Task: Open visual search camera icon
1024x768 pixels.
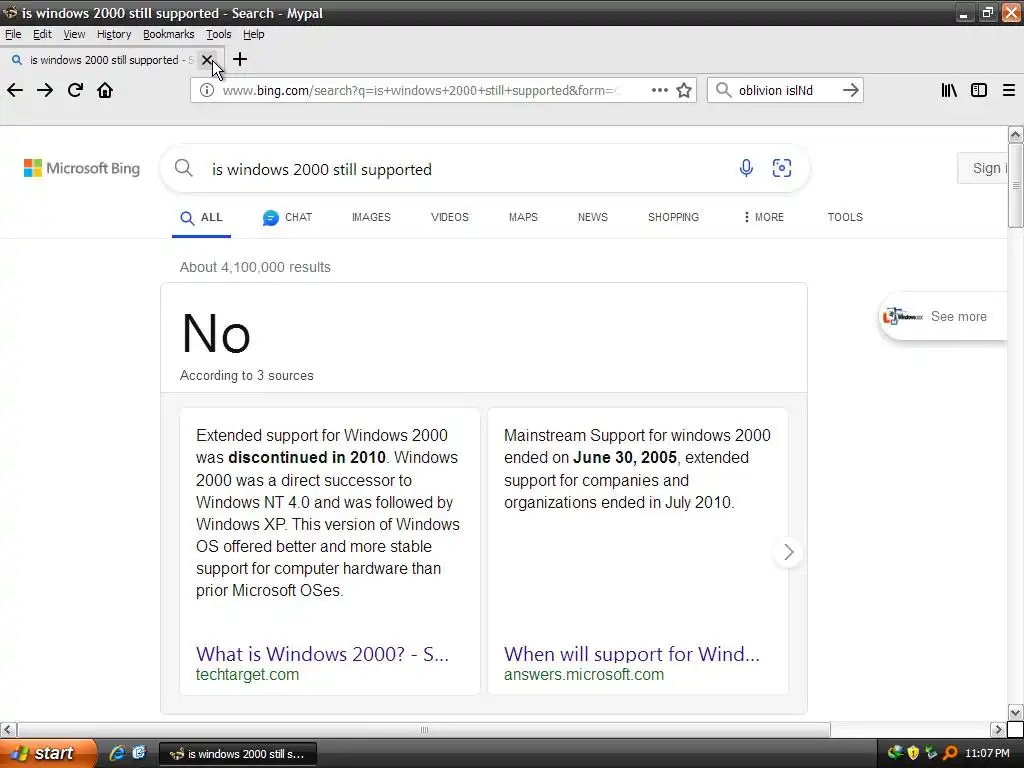Action: point(782,168)
